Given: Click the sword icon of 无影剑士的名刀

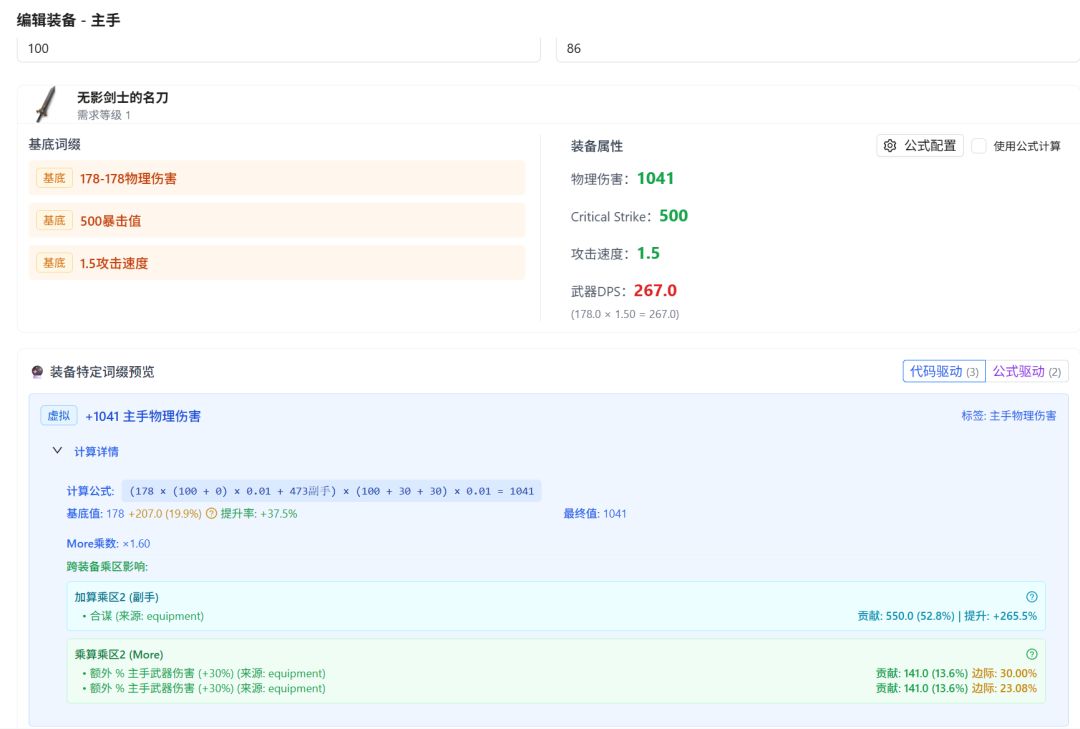Looking at the screenshot, I should (45, 104).
